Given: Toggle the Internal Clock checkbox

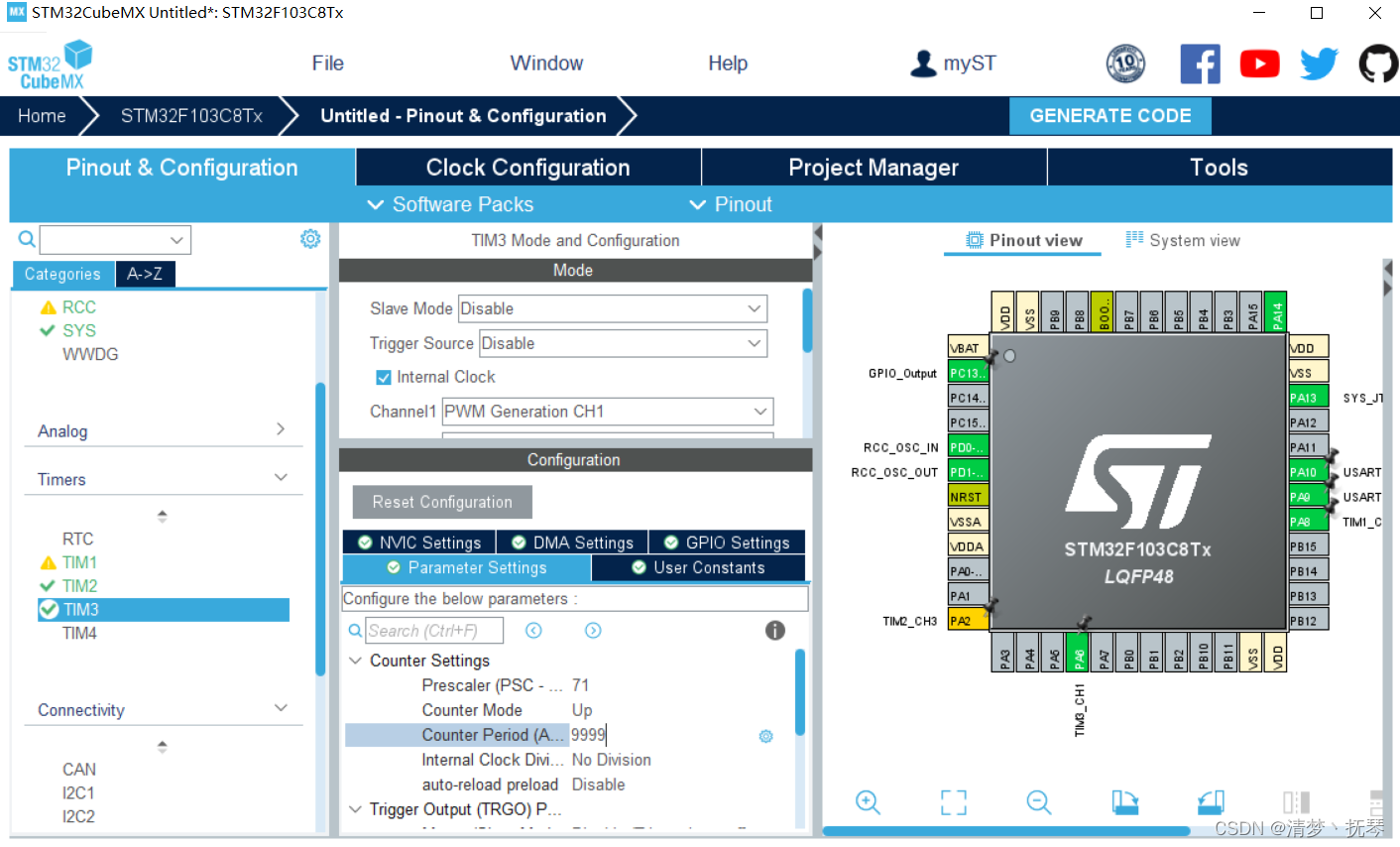Looking at the screenshot, I should tap(384, 377).
